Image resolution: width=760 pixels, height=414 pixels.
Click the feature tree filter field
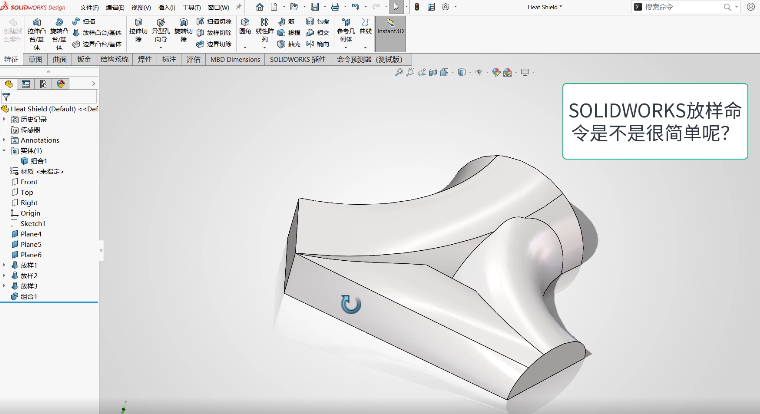[x=49, y=96]
